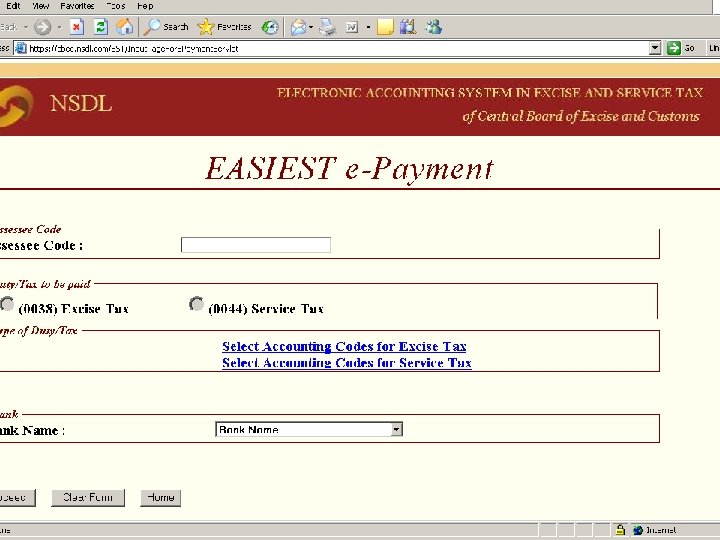Open the Favorites menu in menu bar
This screenshot has width=720, height=540.
77,6
